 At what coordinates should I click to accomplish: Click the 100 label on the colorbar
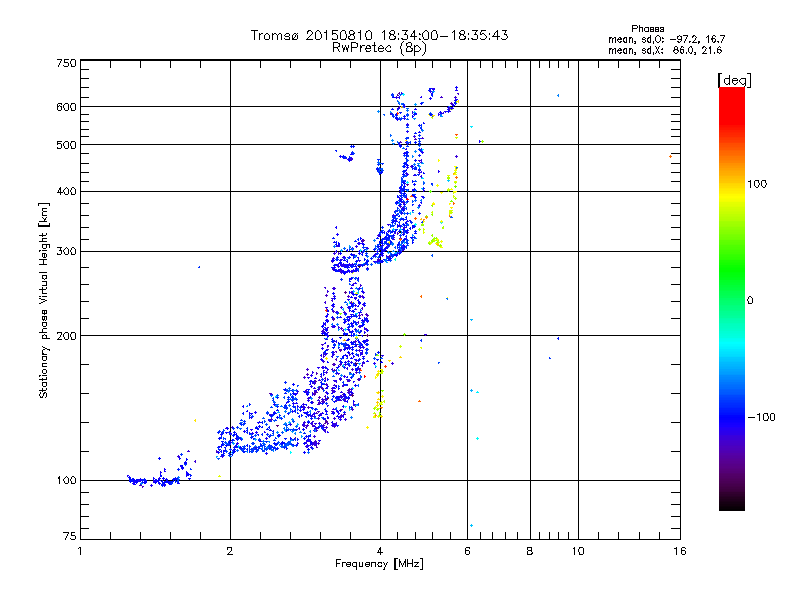[757, 184]
